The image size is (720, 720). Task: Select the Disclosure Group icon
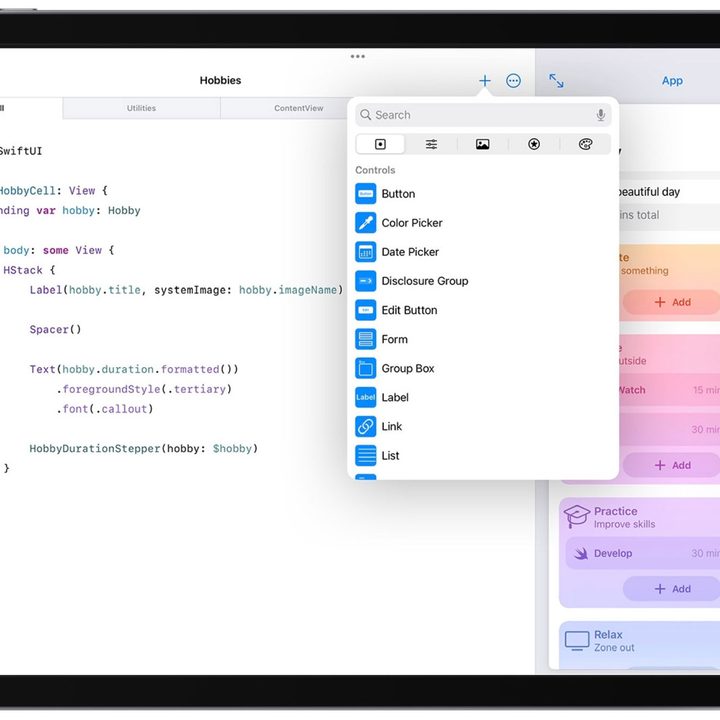[x=366, y=281]
